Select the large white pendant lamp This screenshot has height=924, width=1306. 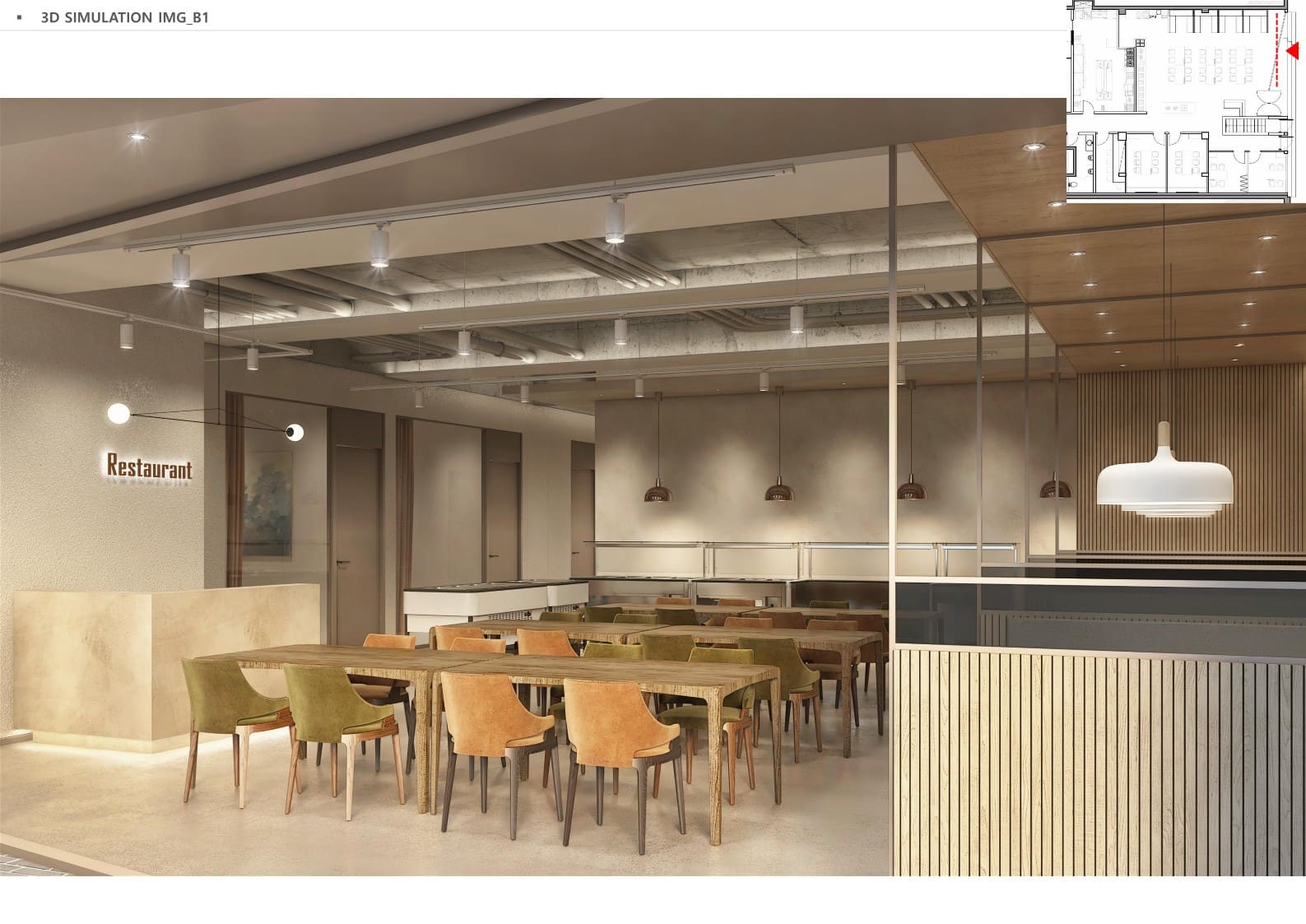tap(1164, 485)
